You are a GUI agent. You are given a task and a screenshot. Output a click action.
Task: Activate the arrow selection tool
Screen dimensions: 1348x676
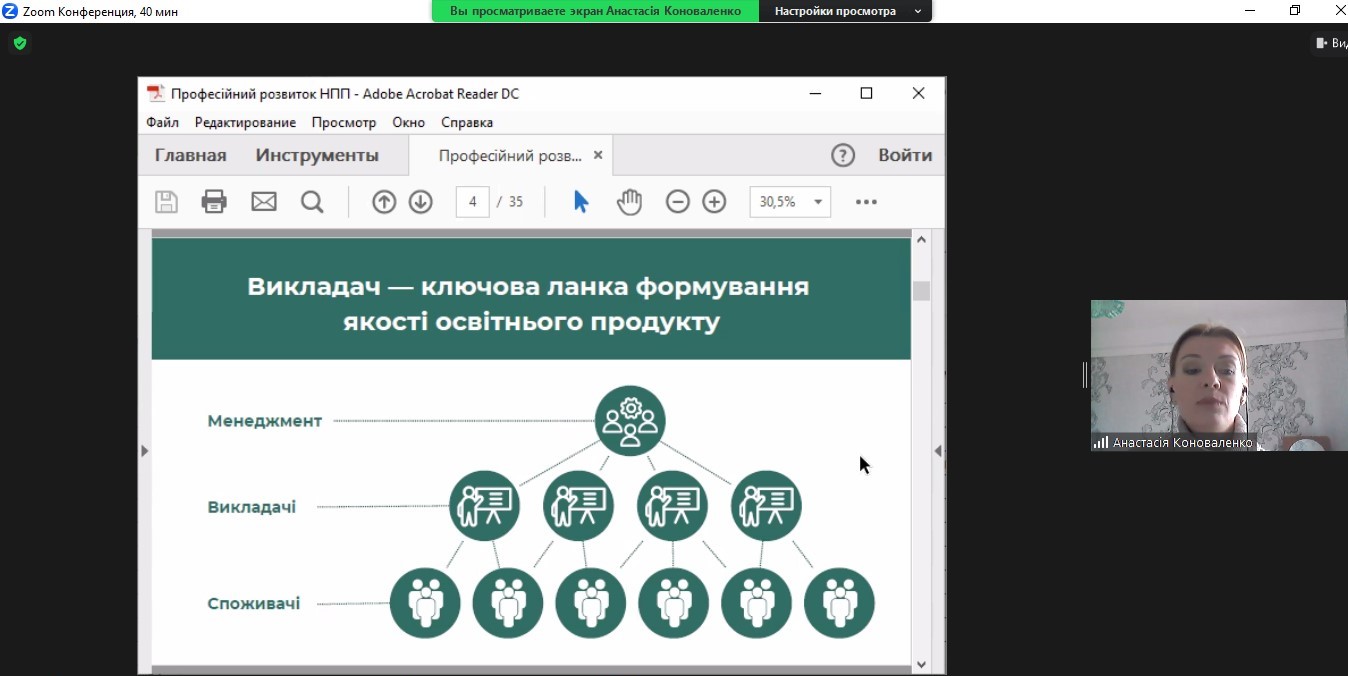[581, 202]
